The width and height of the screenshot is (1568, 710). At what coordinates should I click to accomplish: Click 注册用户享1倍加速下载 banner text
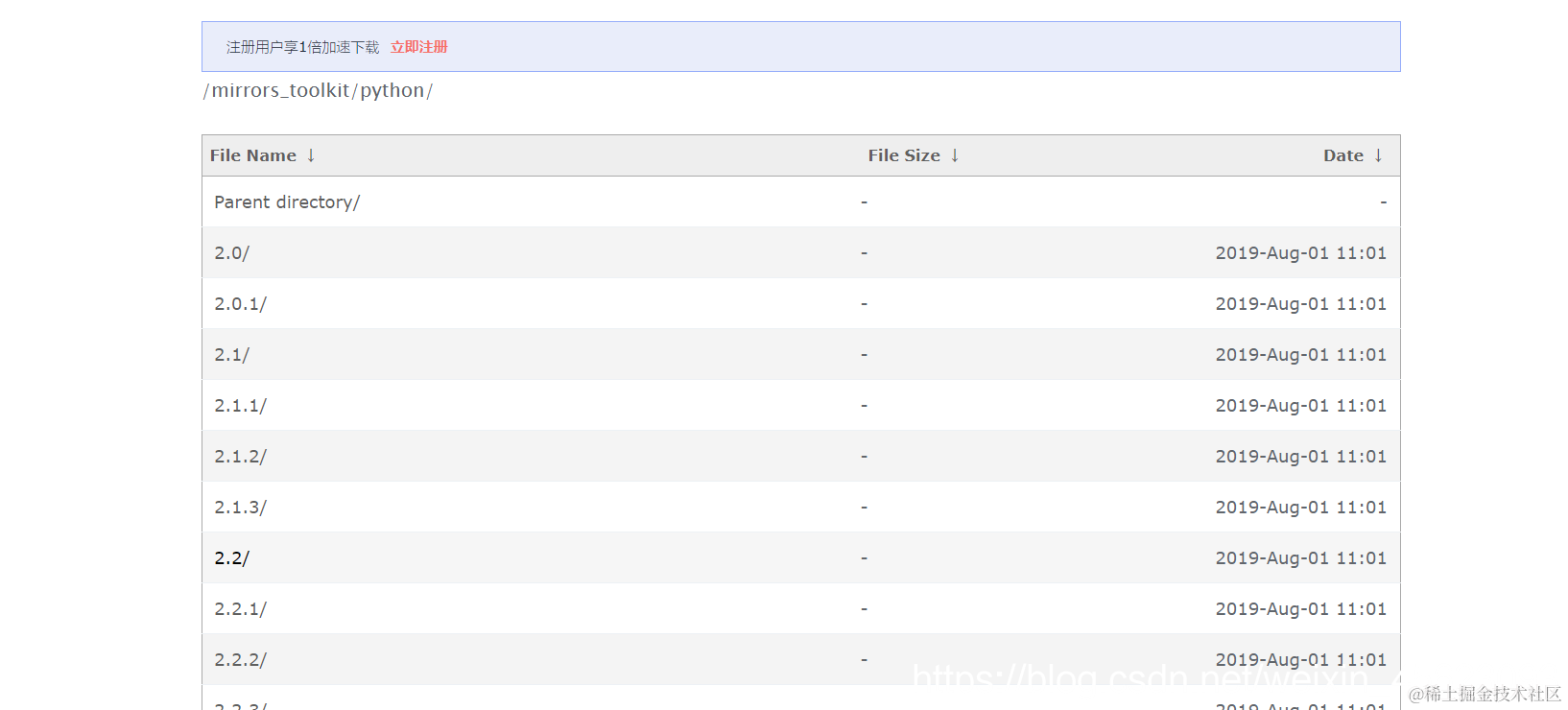click(302, 47)
